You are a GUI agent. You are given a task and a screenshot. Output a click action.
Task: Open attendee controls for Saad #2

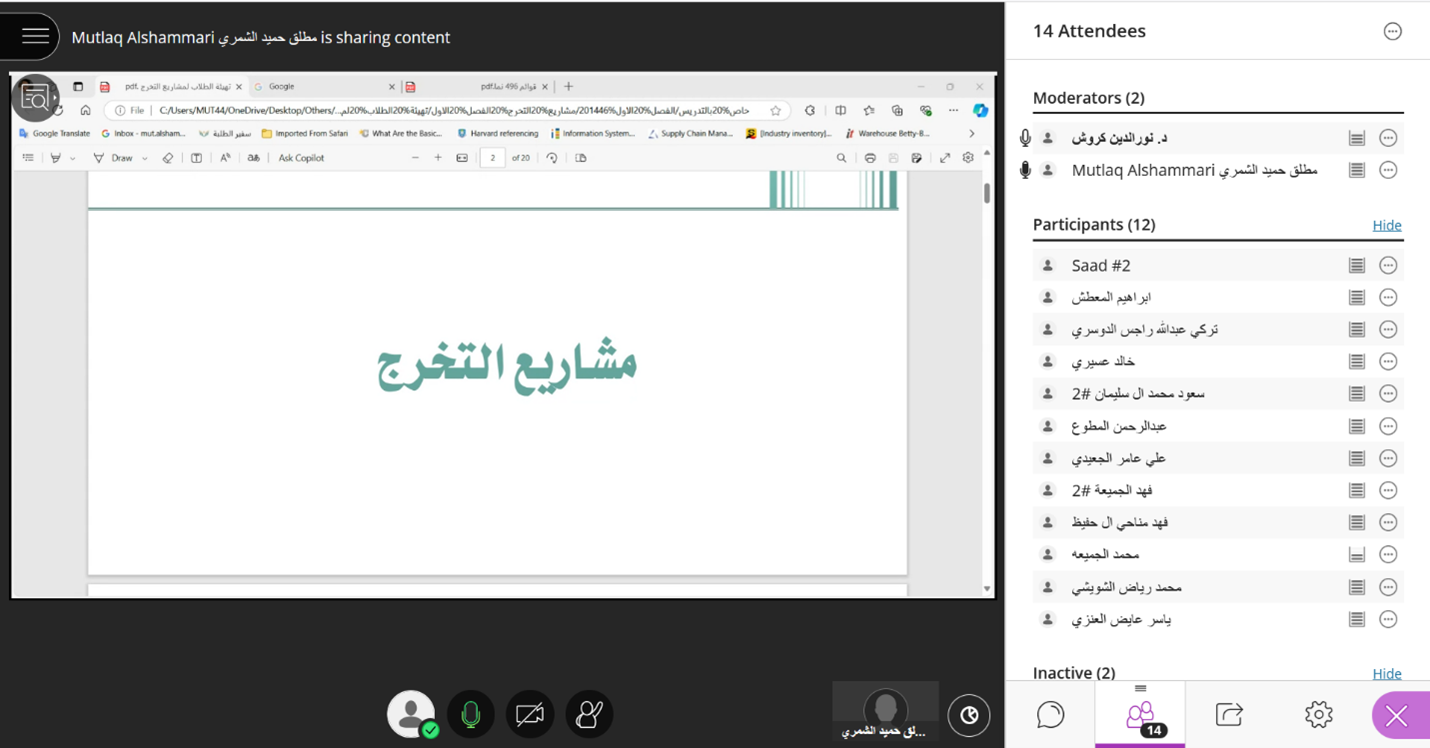[1388, 266]
